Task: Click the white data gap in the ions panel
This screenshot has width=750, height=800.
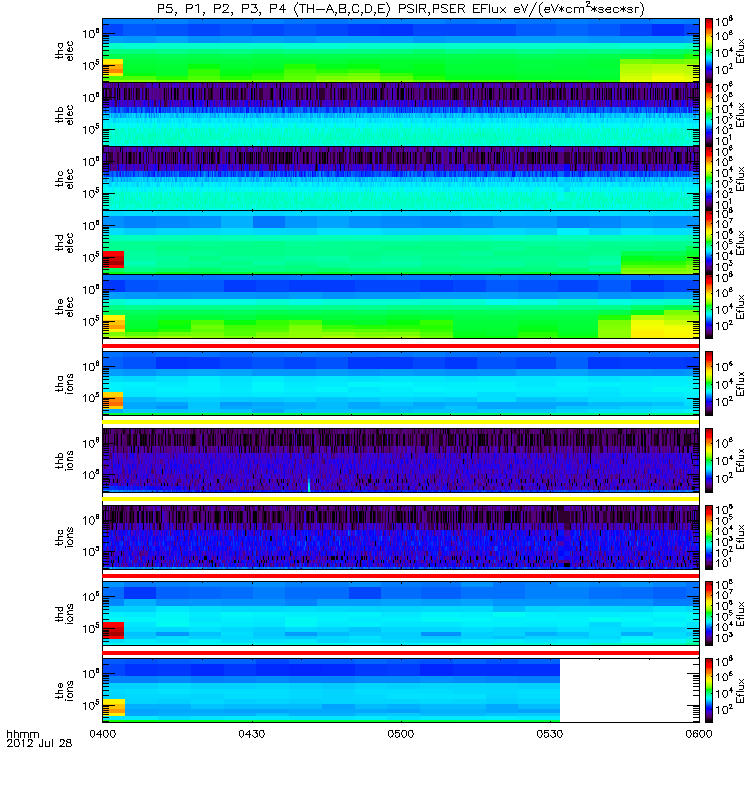Action: pyautogui.click(x=629, y=690)
